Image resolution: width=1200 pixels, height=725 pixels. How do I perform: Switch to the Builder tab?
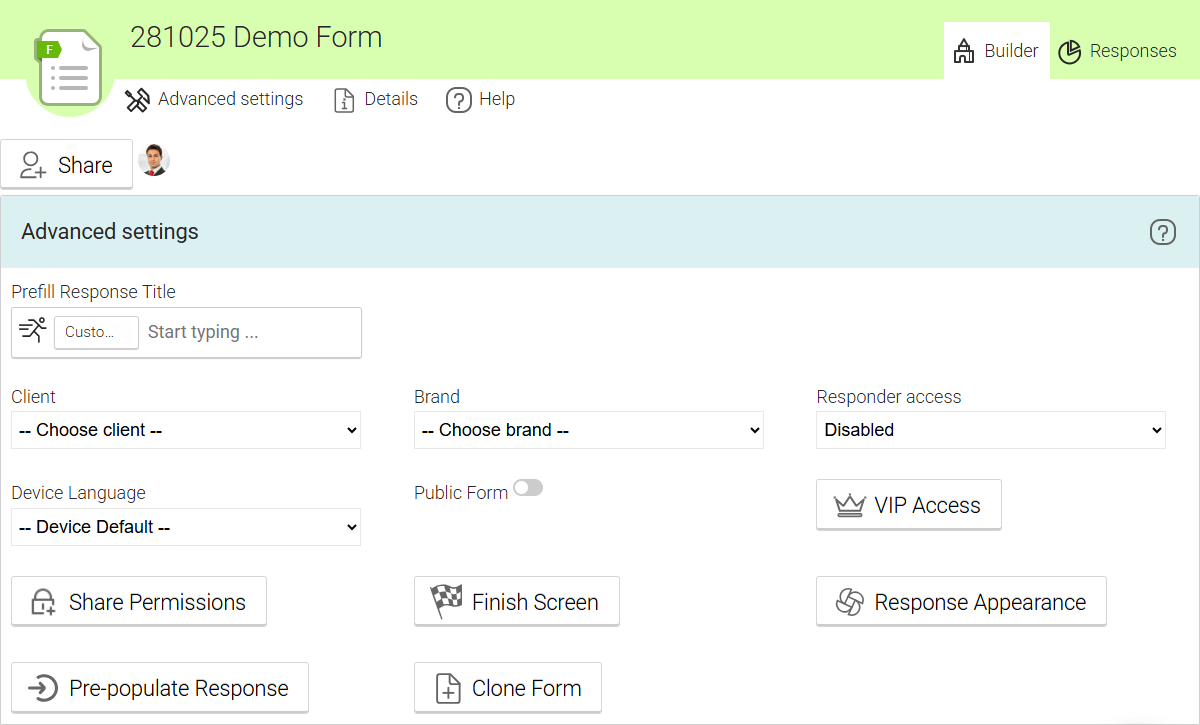[x=996, y=51]
